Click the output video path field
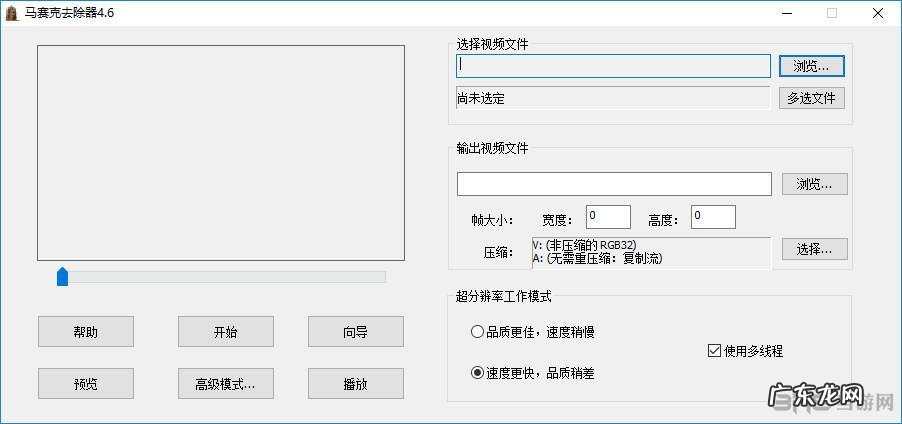Viewport: 902px width, 424px height. 613,184
